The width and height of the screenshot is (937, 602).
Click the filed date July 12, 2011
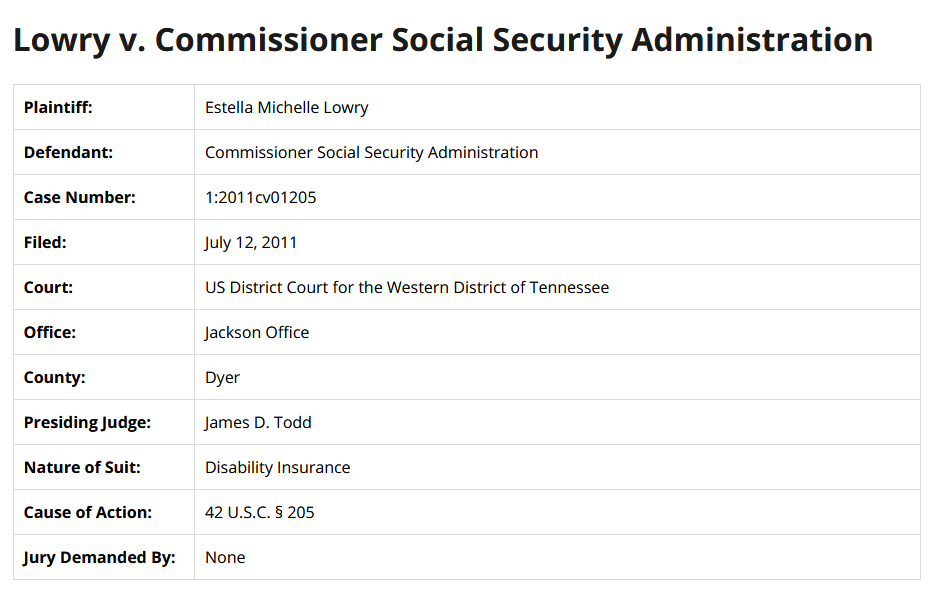(x=251, y=242)
